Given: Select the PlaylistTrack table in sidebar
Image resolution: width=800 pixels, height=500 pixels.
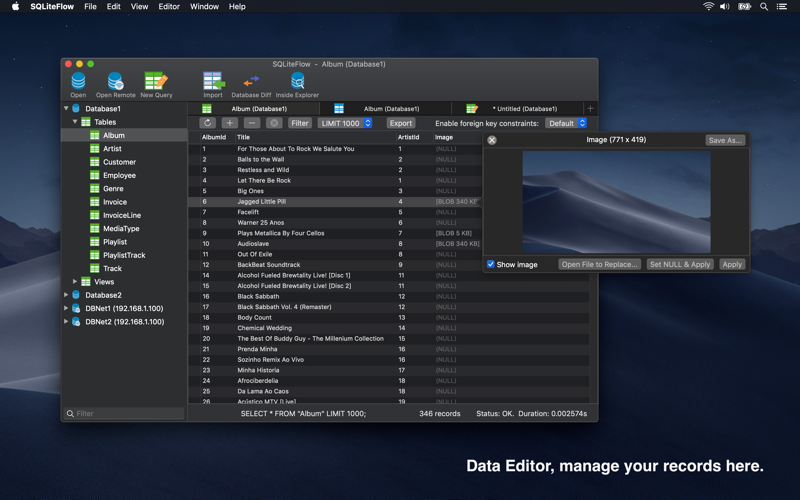Looking at the screenshot, I should click(124, 255).
